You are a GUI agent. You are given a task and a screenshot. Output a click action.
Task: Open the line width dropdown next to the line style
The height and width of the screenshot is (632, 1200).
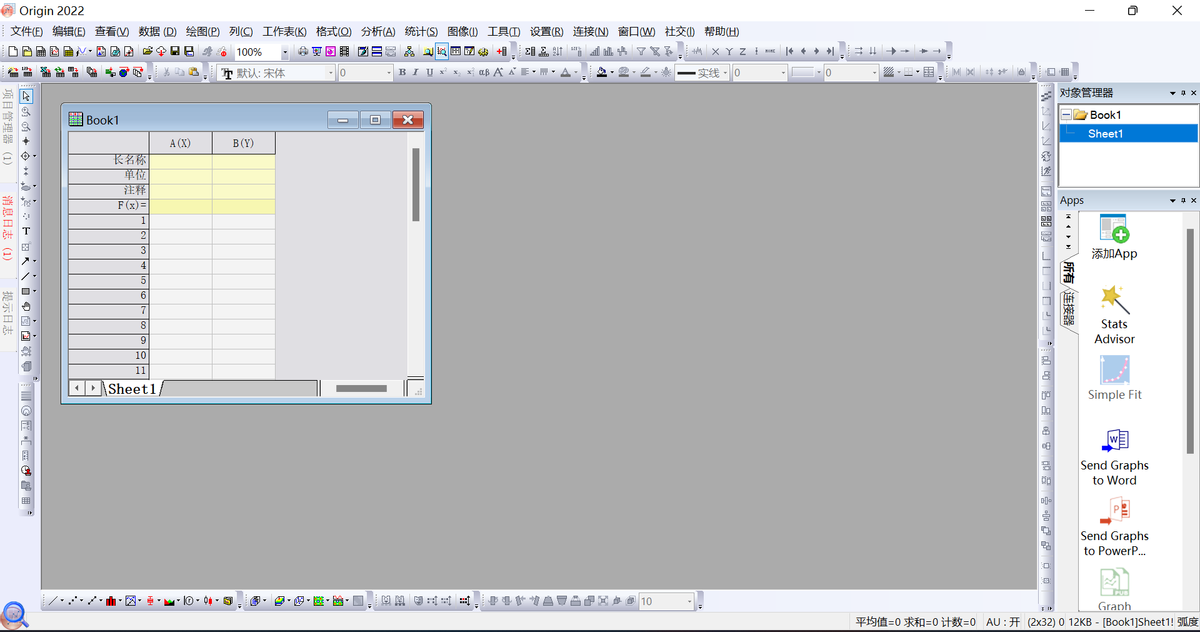(782, 73)
